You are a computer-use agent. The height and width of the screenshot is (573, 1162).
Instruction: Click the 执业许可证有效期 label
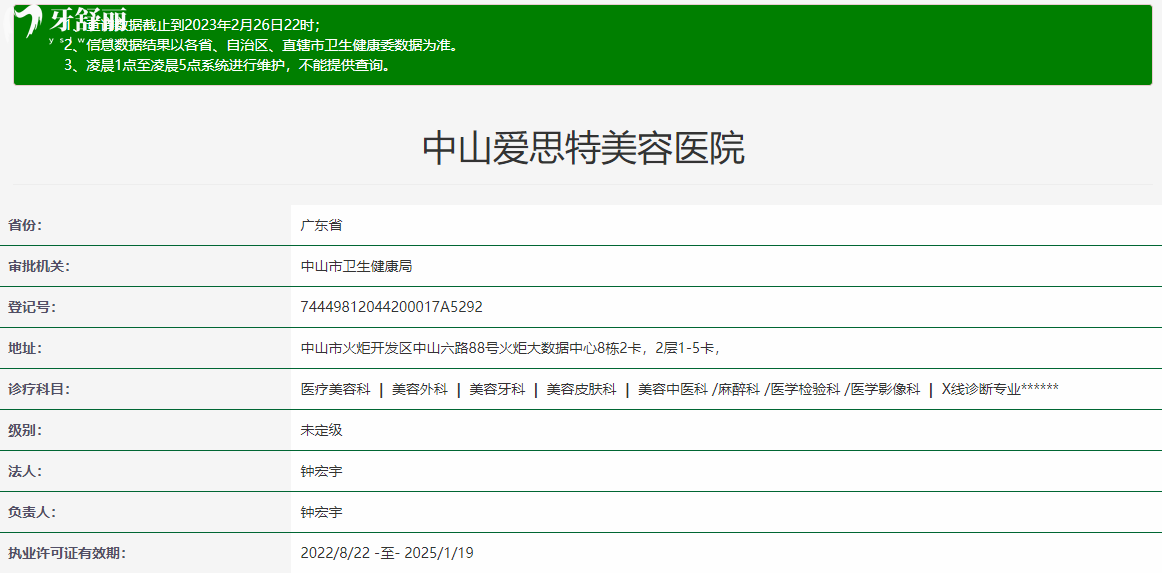67,553
